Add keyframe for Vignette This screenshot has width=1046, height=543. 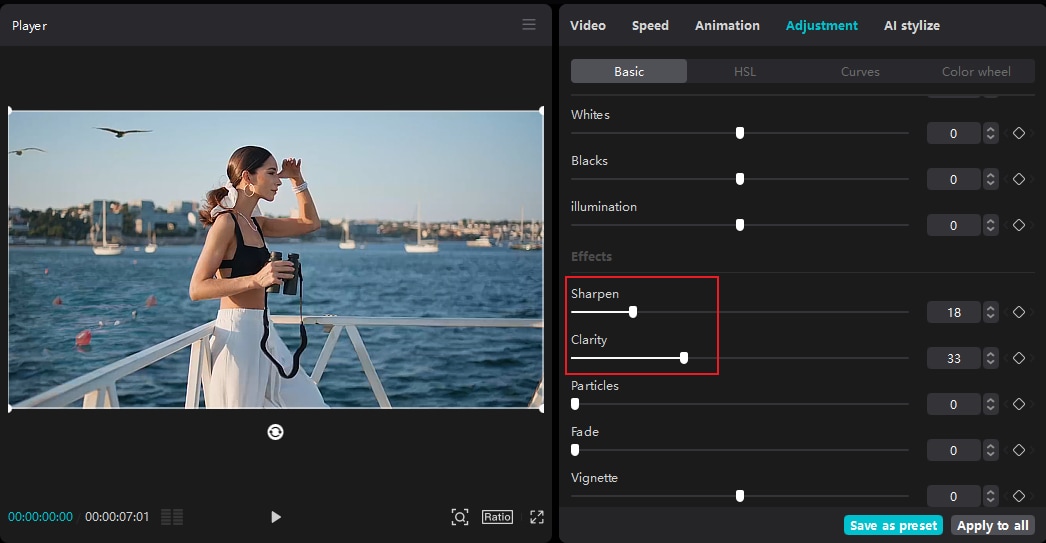pyautogui.click(x=1019, y=496)
